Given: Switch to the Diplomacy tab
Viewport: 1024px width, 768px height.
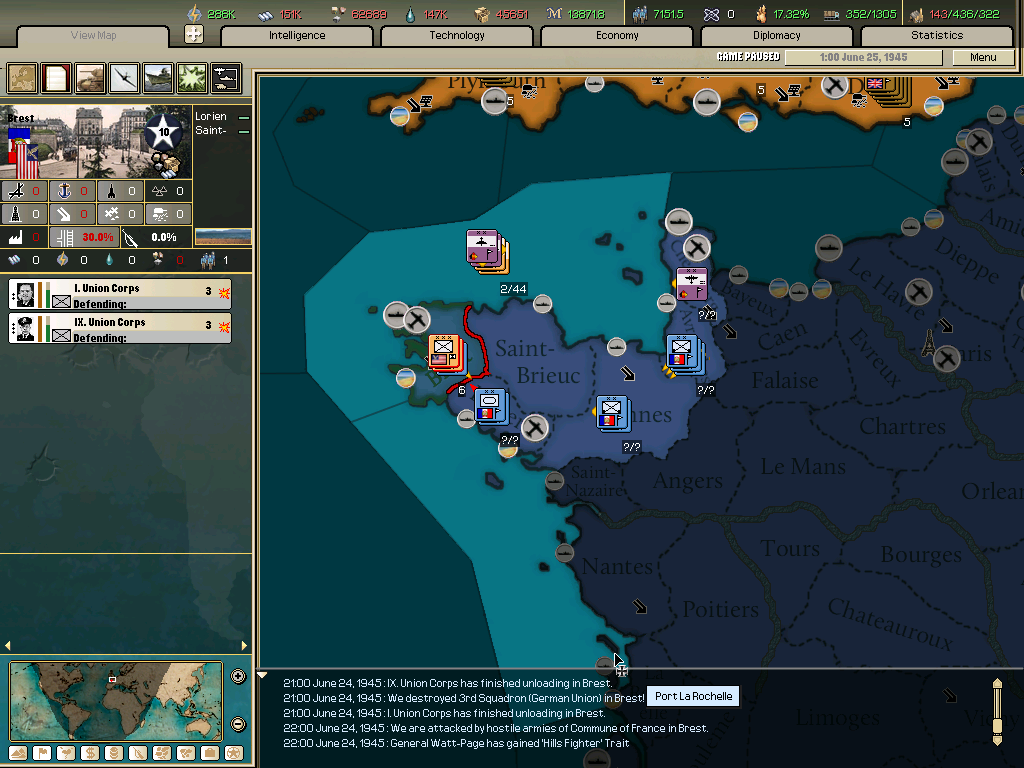Looking at the screenshot, I should coord(777,35).
